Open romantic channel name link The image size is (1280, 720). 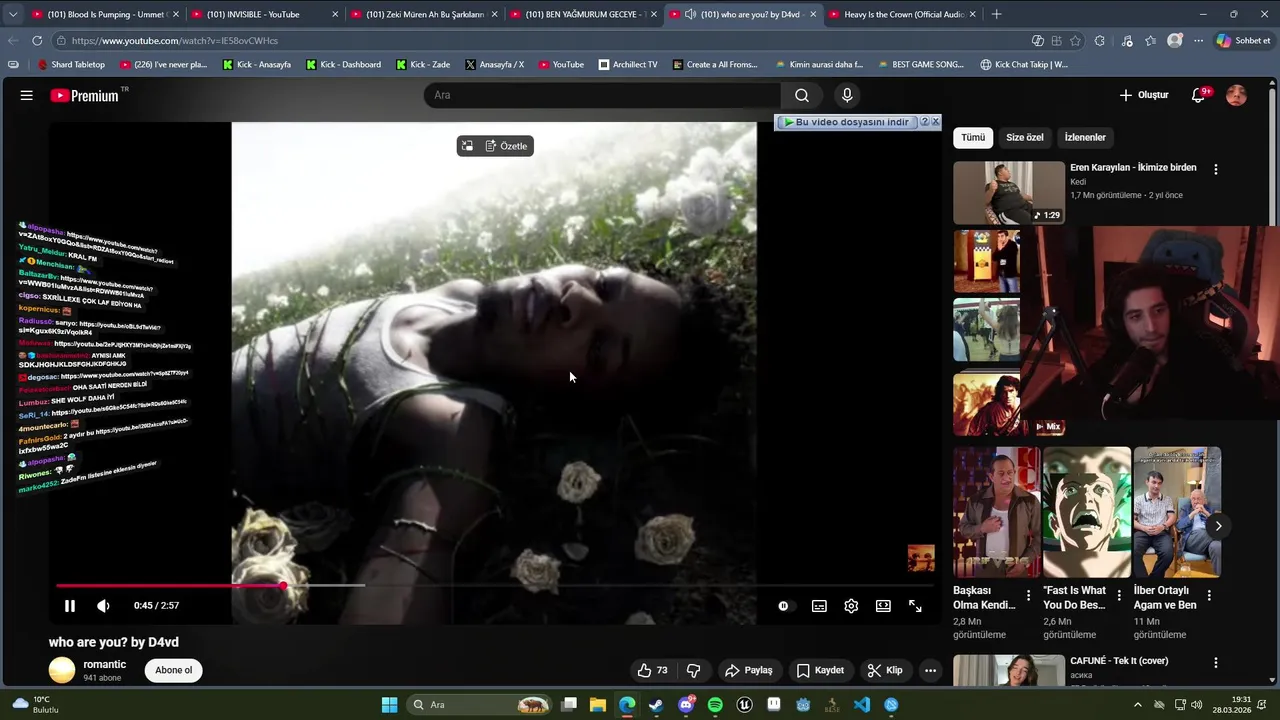coord(104,664)
